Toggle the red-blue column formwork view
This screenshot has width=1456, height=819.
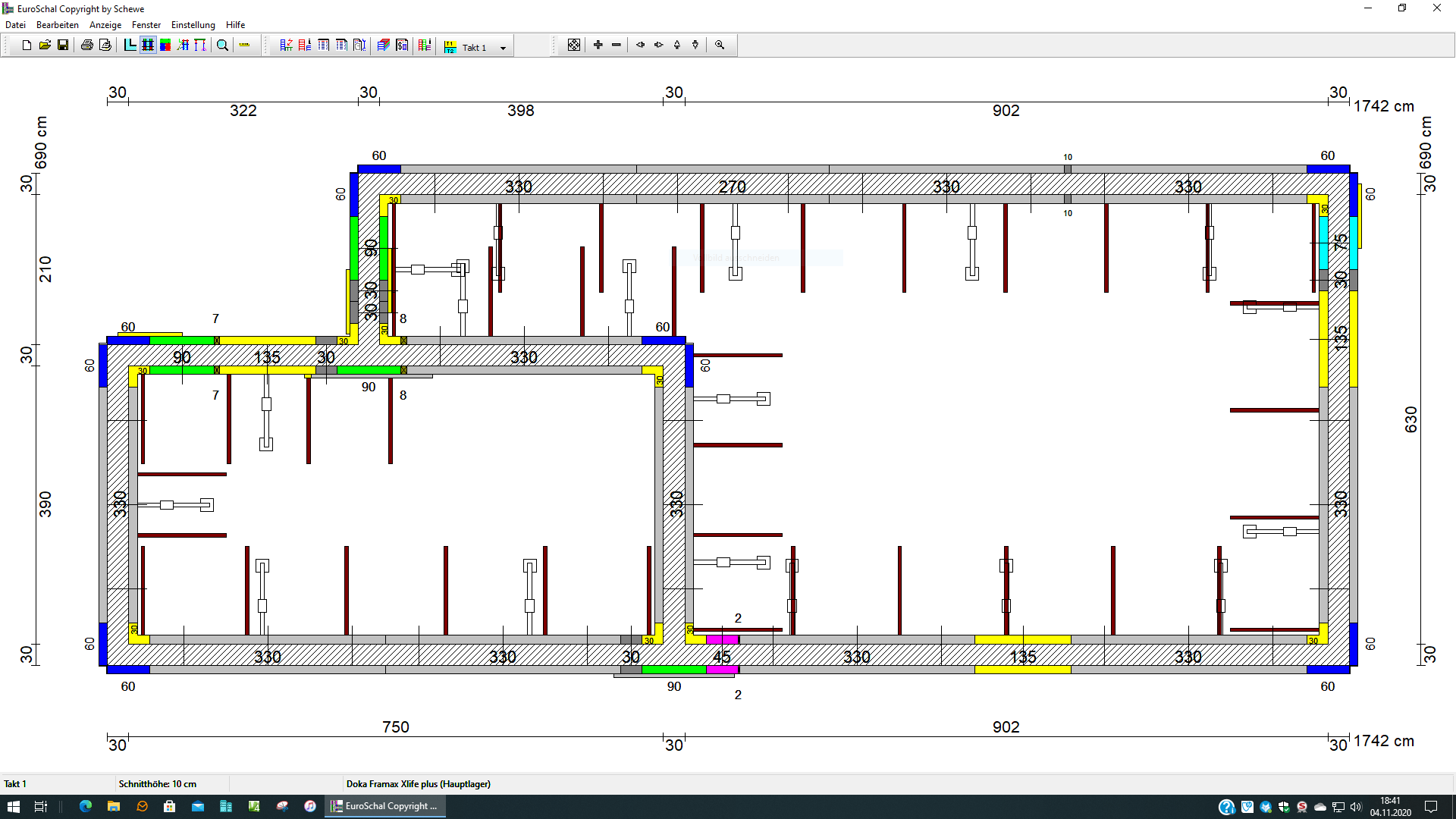point(183,45)
